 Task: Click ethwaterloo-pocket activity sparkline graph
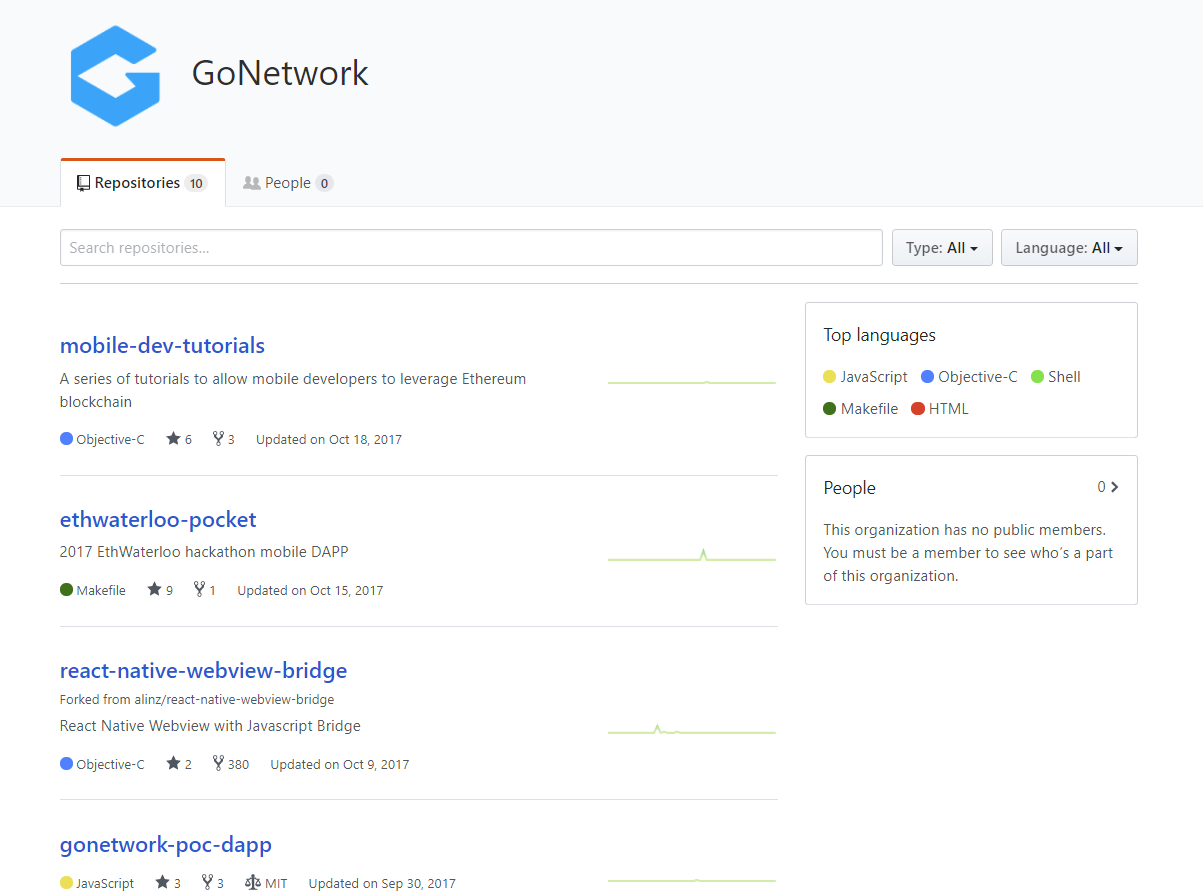pos(692,555)
